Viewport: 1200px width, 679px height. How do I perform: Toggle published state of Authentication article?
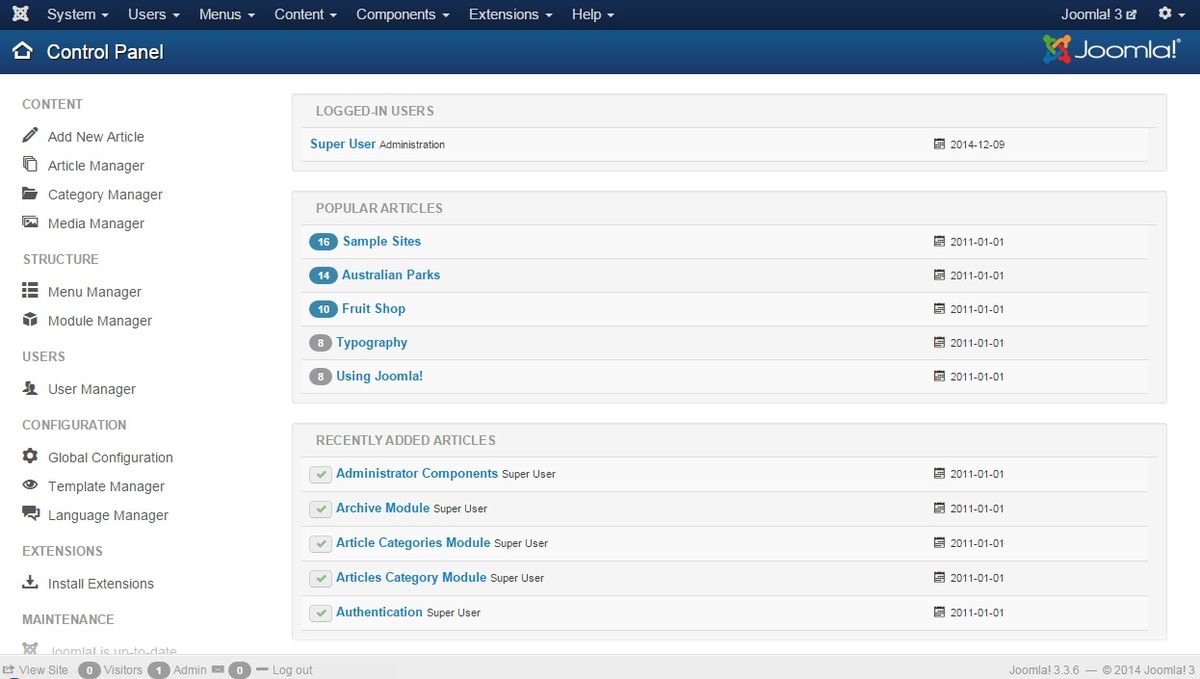coord(320,612)
